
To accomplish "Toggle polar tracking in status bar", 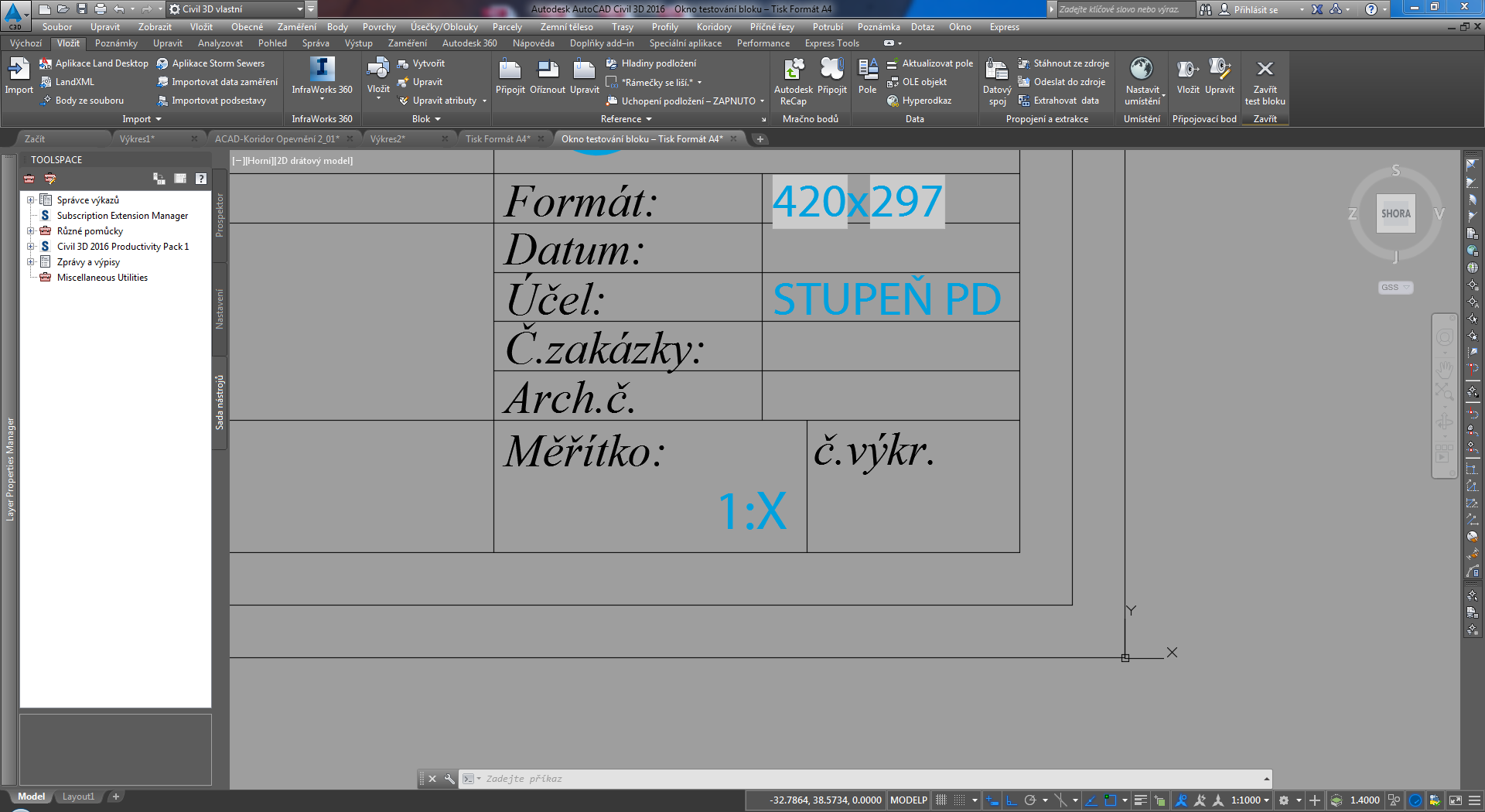I will tap(1030, 800).
